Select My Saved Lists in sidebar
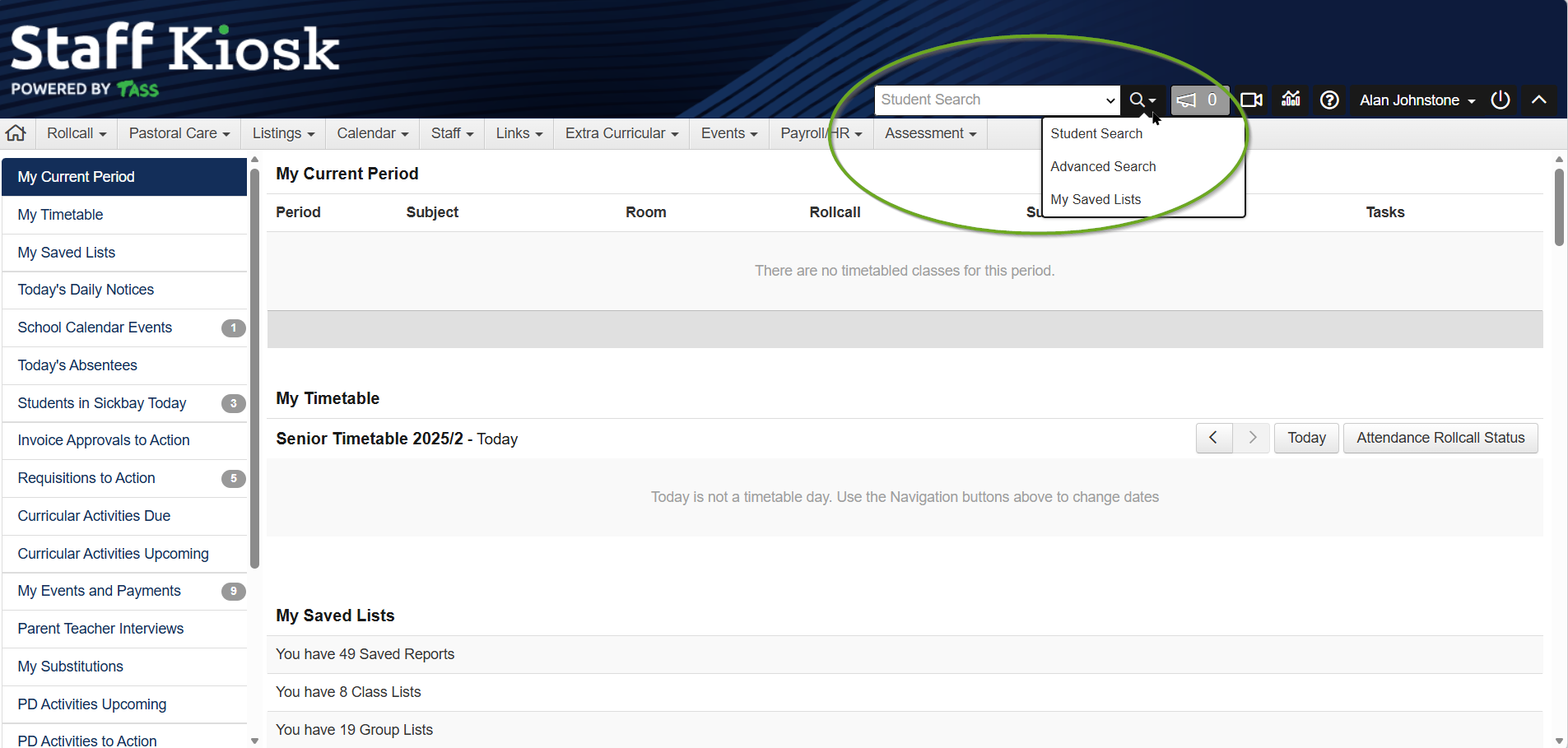The width and height of the screenshot is (1568, 748). (124, 253)
